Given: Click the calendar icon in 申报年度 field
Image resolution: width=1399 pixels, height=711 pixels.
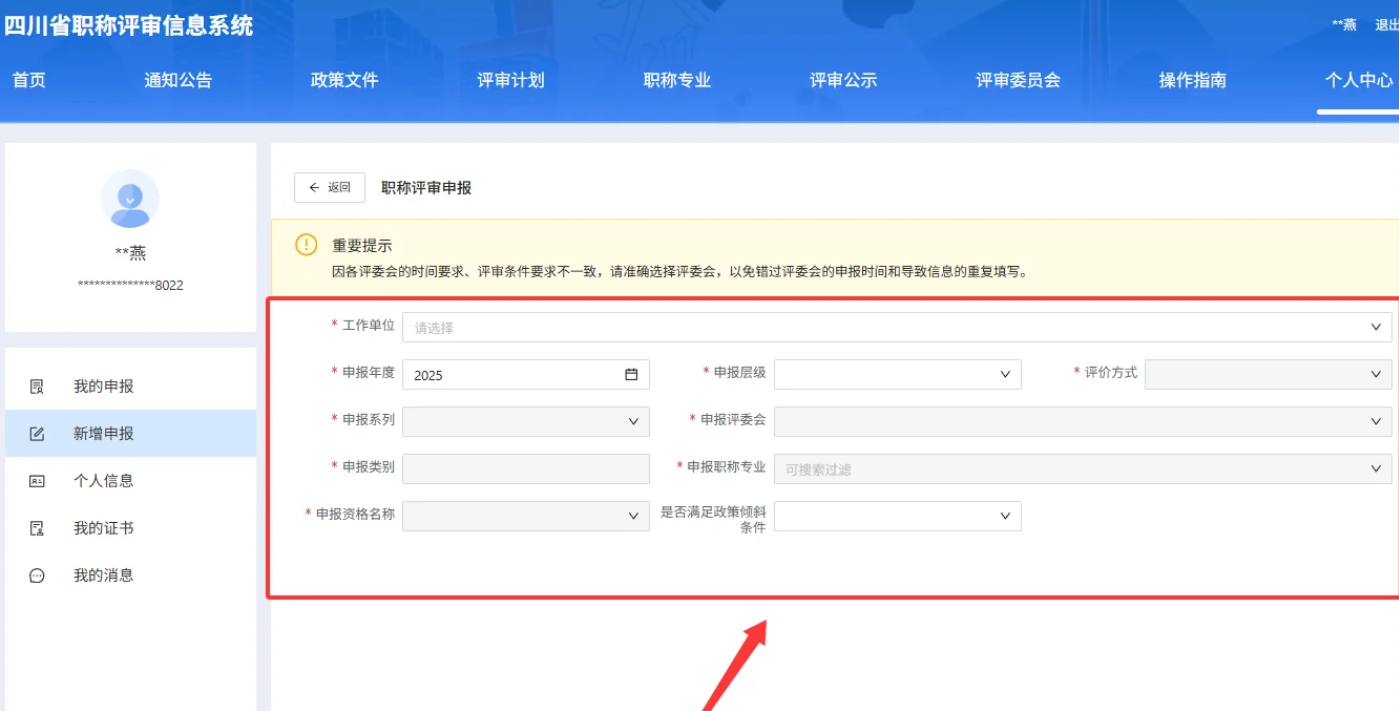Looking at the screenshot, I should (x=631, y=372).
